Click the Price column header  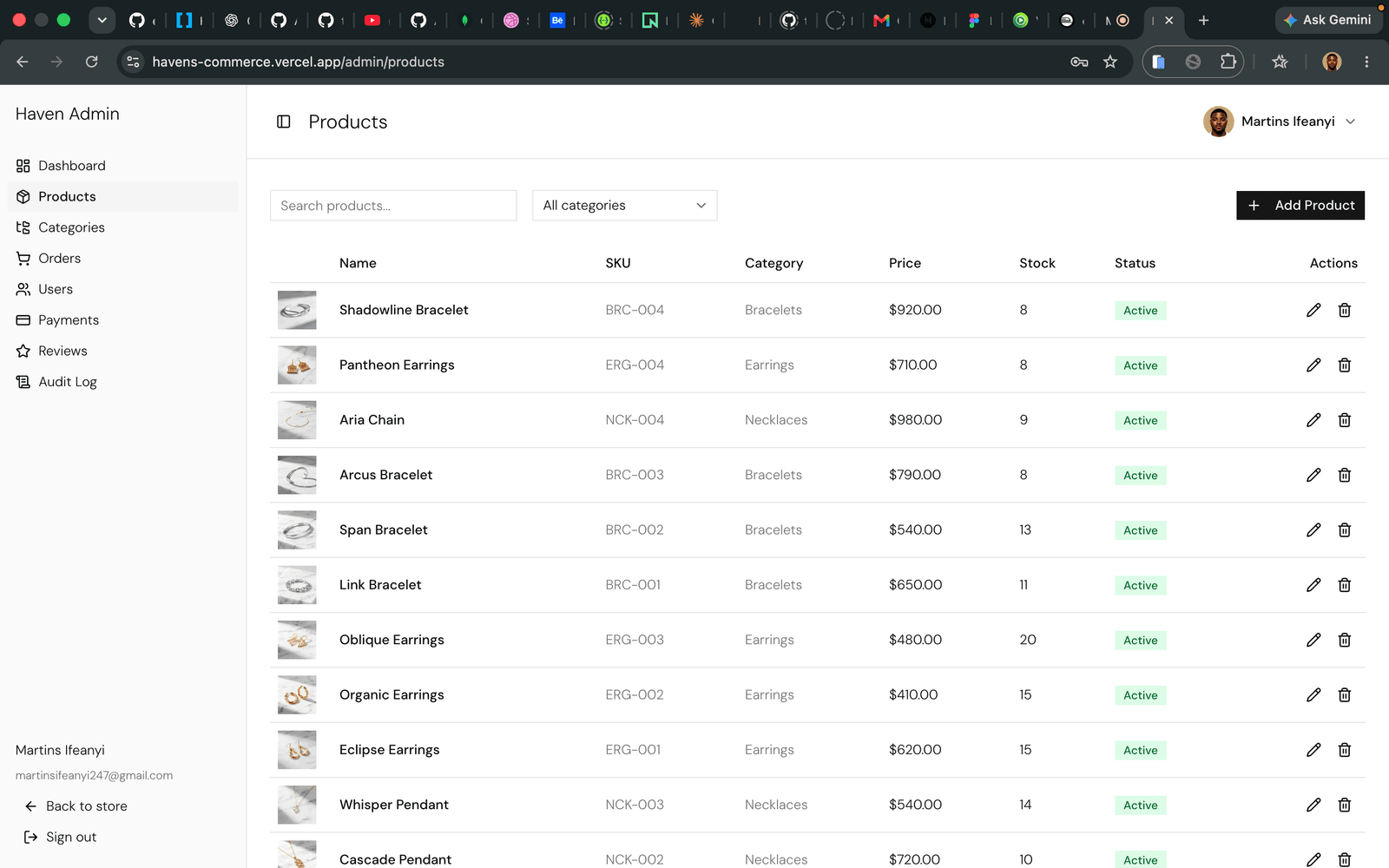(905, 263)
